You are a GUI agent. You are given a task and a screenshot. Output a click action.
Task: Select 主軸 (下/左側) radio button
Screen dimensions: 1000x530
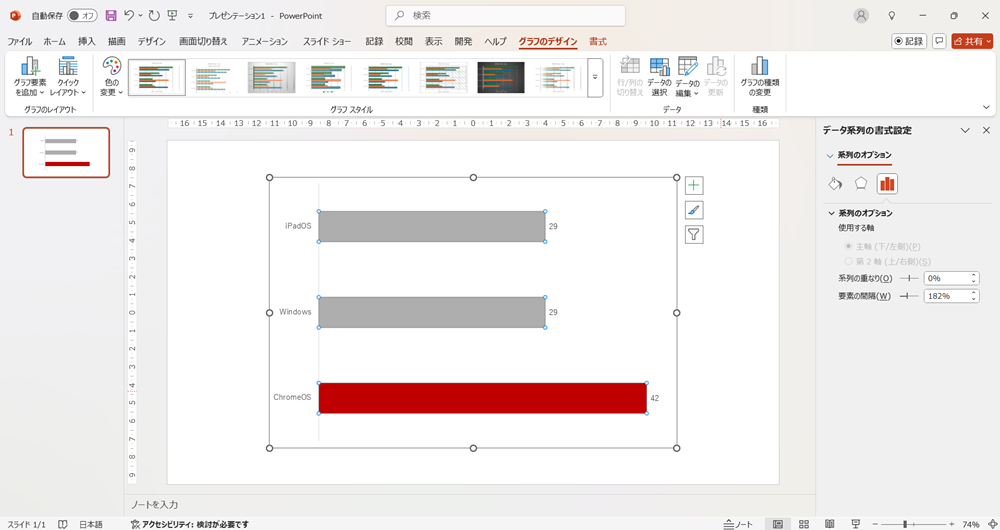point(848,246)
